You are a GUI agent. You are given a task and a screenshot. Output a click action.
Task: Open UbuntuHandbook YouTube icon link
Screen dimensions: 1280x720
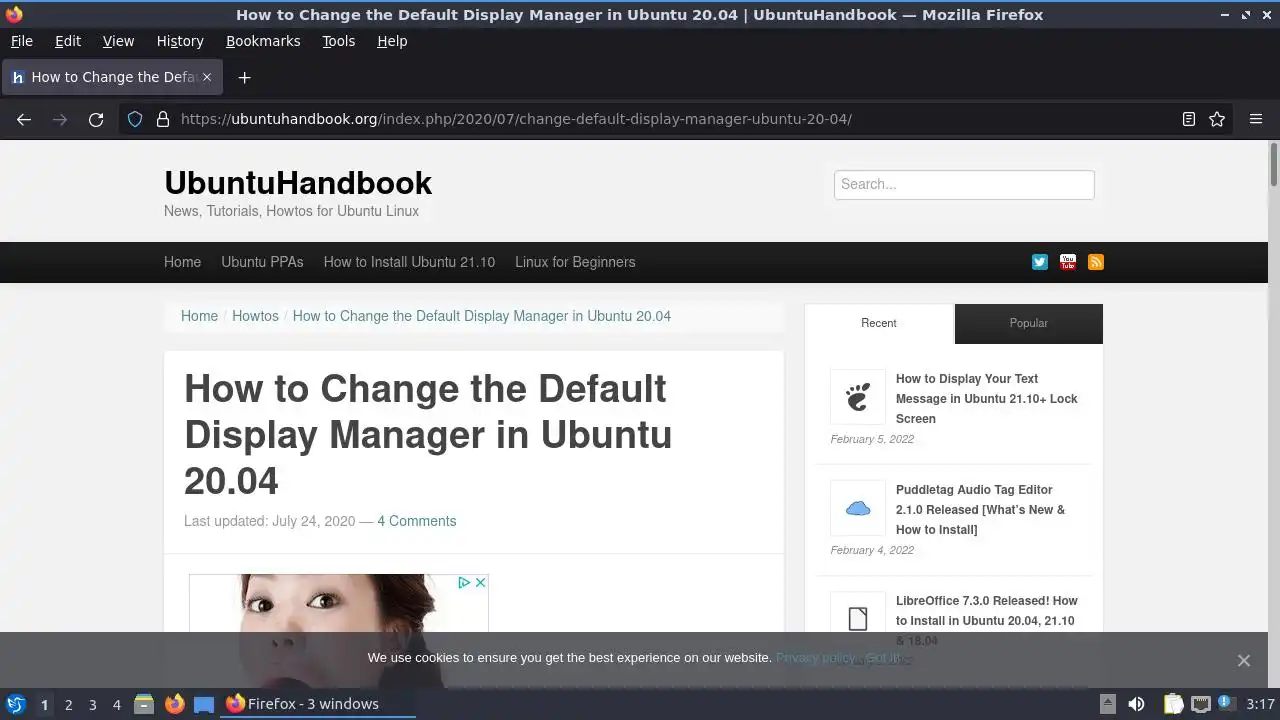[1068, 262]
